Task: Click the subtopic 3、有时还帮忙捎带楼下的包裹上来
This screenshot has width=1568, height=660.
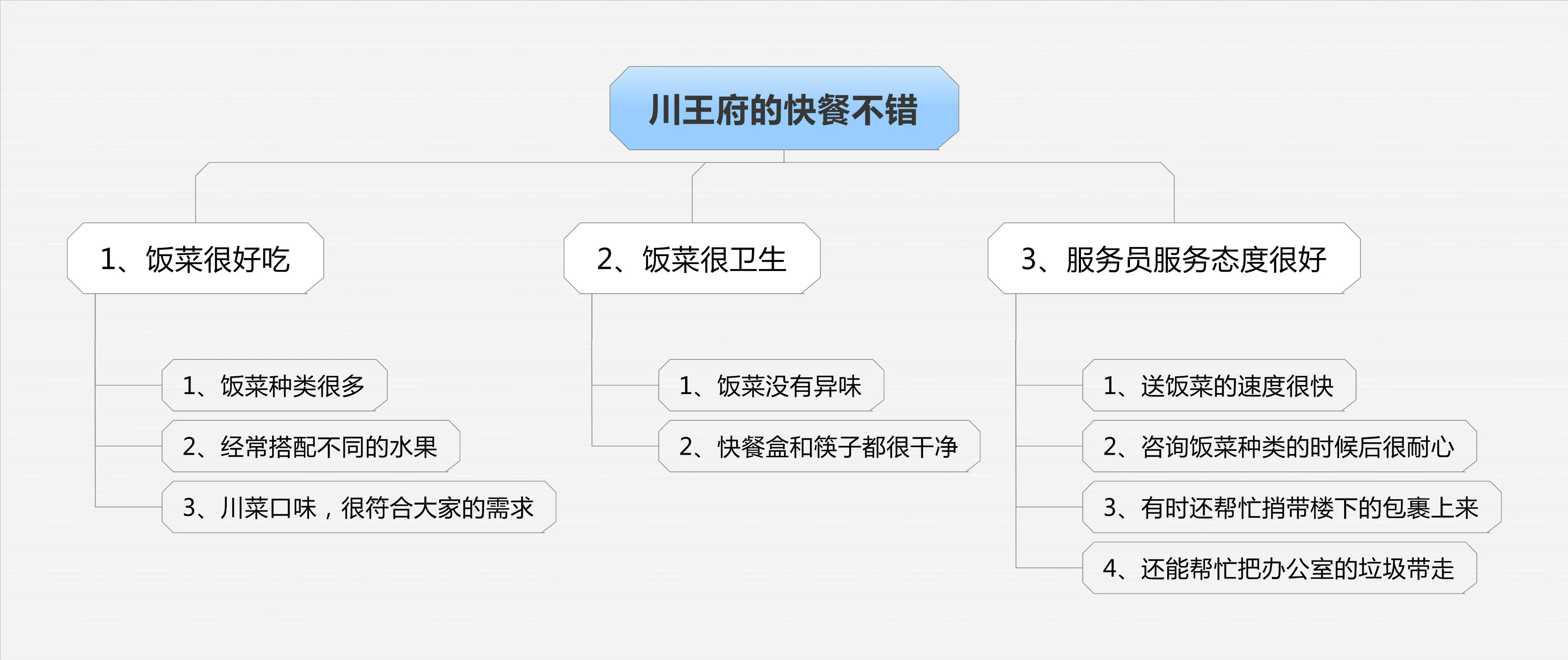Action: tap(1292, 507)
